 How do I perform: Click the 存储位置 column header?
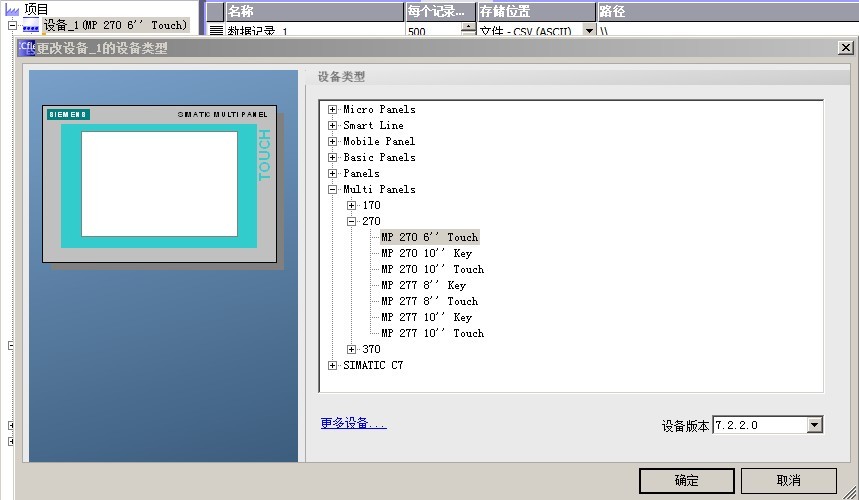point(536,12)
